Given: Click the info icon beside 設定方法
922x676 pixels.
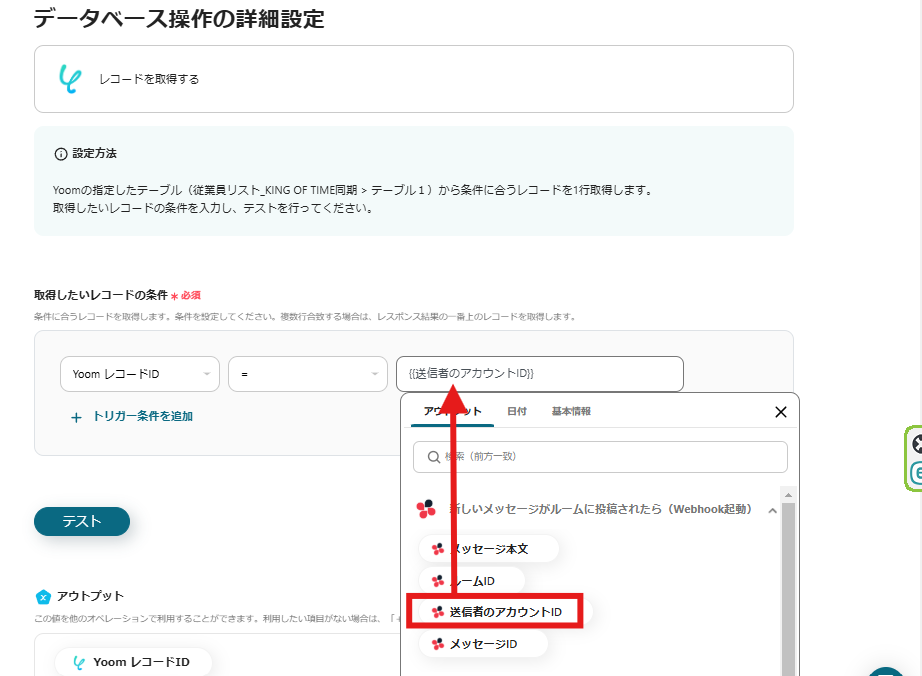Looking at the screenshot, I should click(61, 154).
